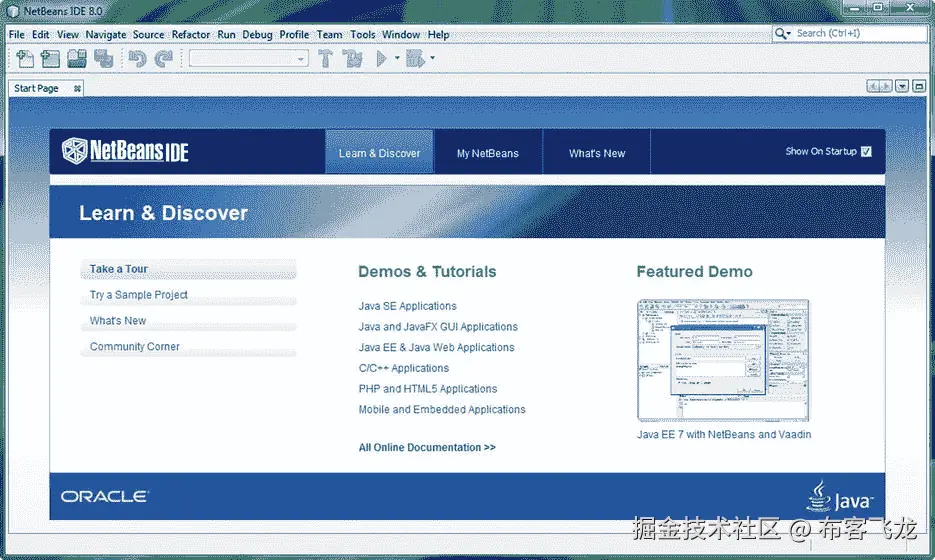Click the Redo toolbar icon
Screen dimensions: 935x560
163,58
